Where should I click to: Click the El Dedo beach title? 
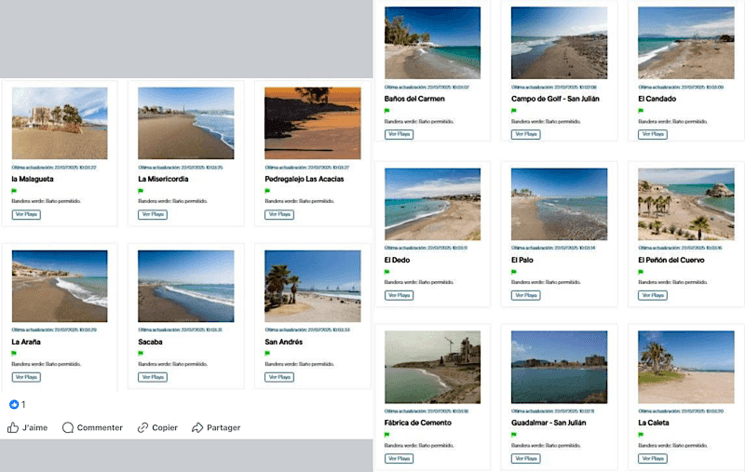click(397, 260)
